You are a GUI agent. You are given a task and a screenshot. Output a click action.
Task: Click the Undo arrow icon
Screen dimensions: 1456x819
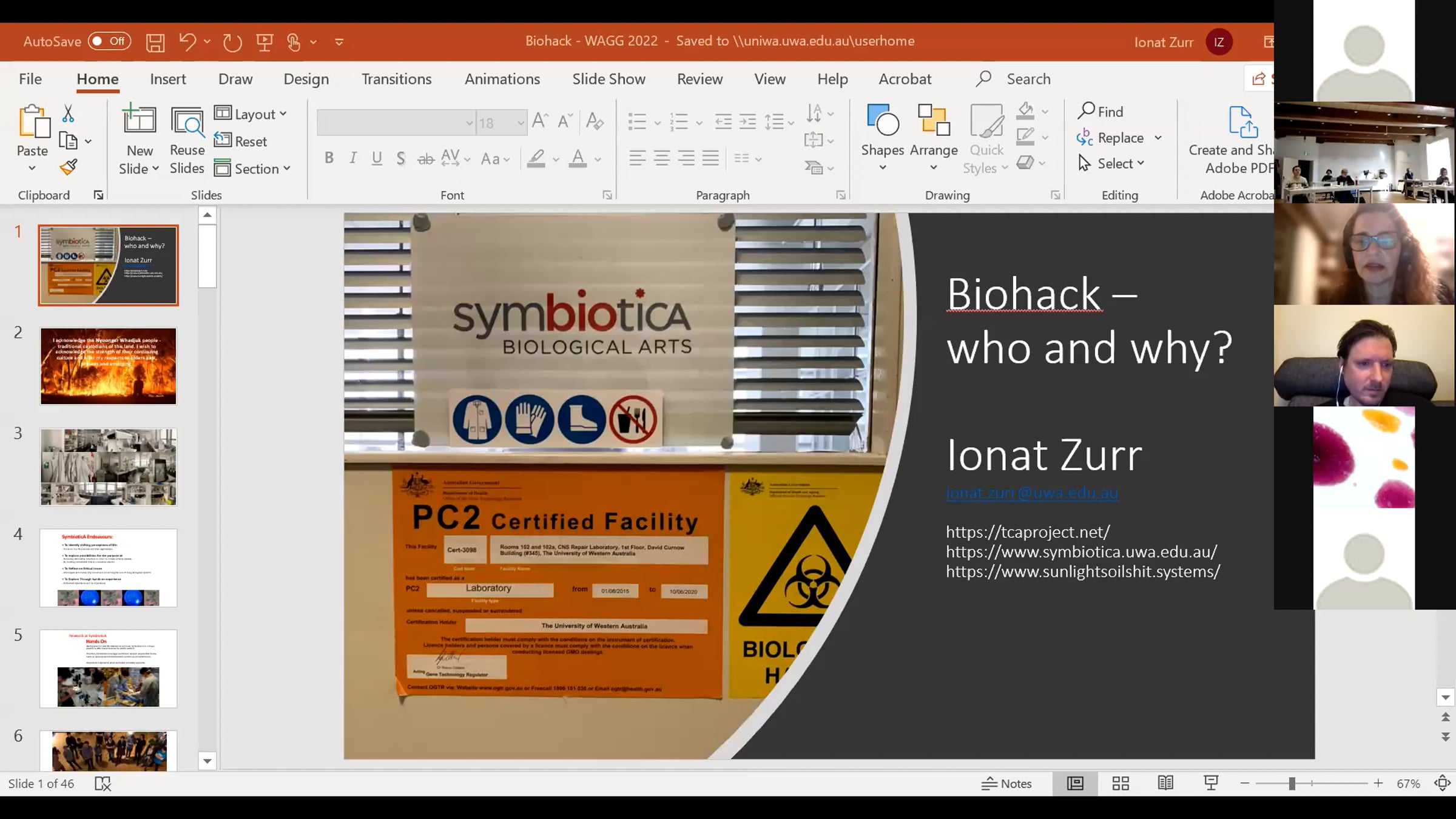tap(187, 41)
